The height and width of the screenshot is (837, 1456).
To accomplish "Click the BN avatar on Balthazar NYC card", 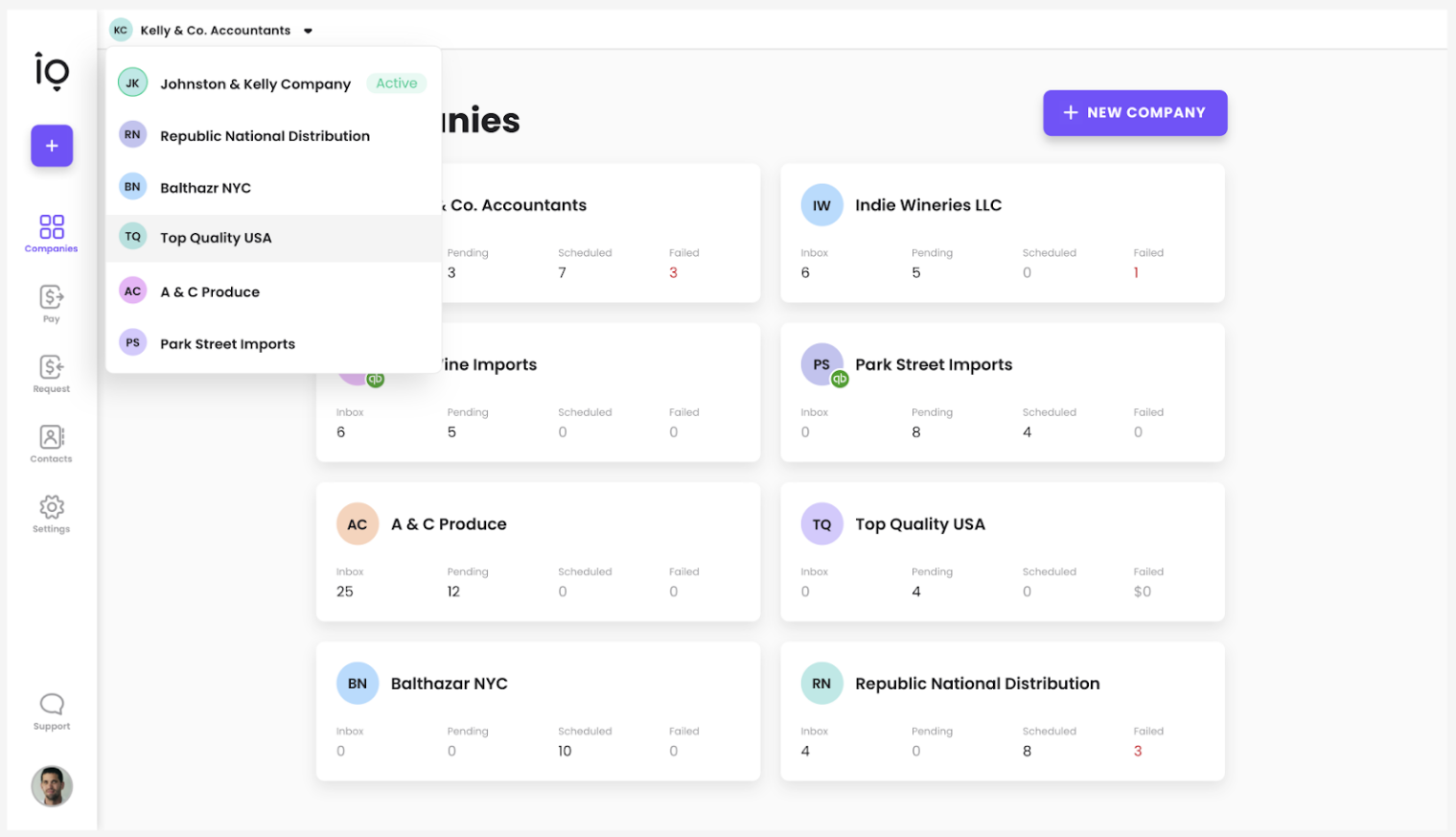I will click(x=358, y=684).
